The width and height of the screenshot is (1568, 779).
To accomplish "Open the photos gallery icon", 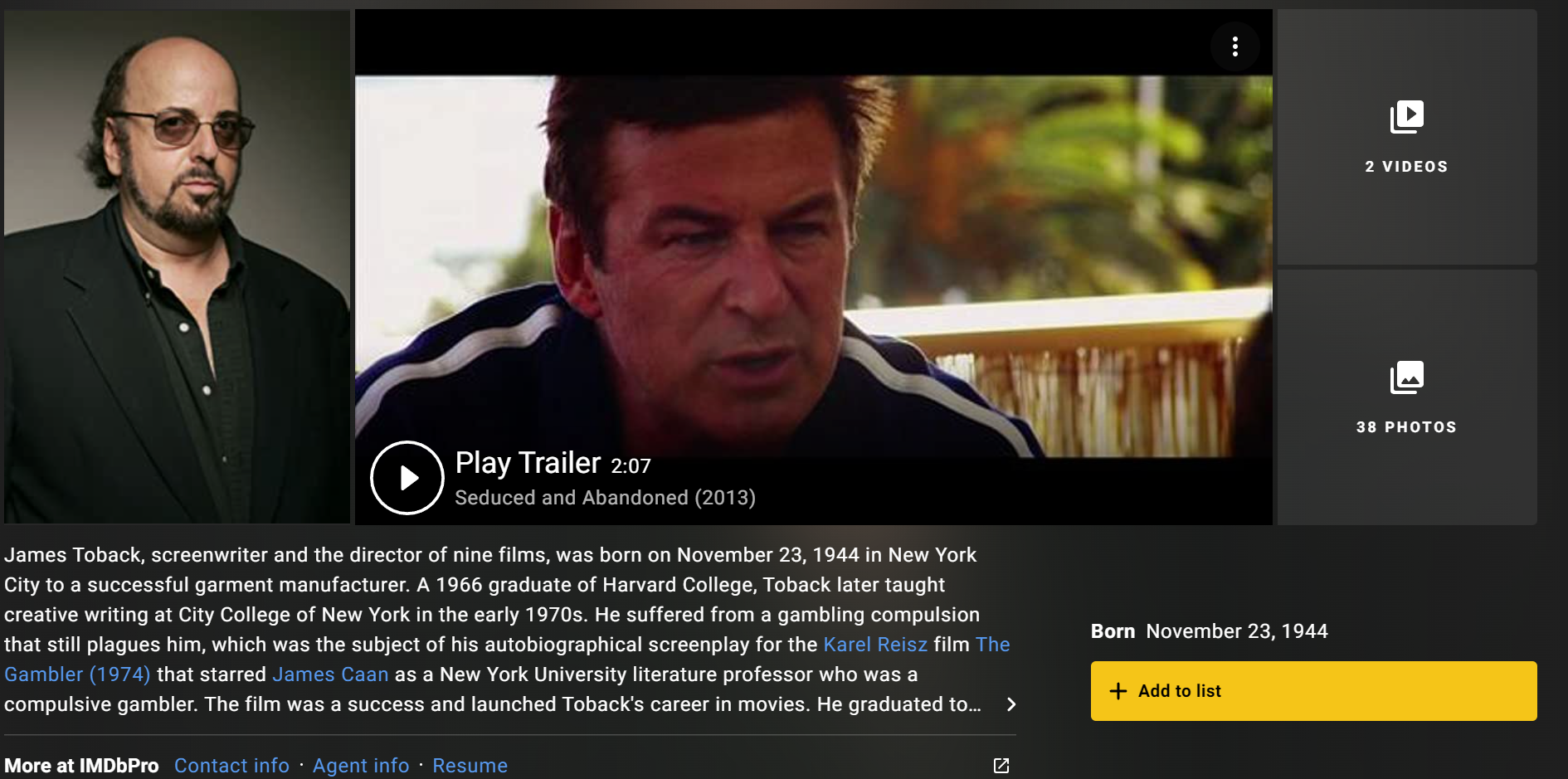I will 1407,377.
